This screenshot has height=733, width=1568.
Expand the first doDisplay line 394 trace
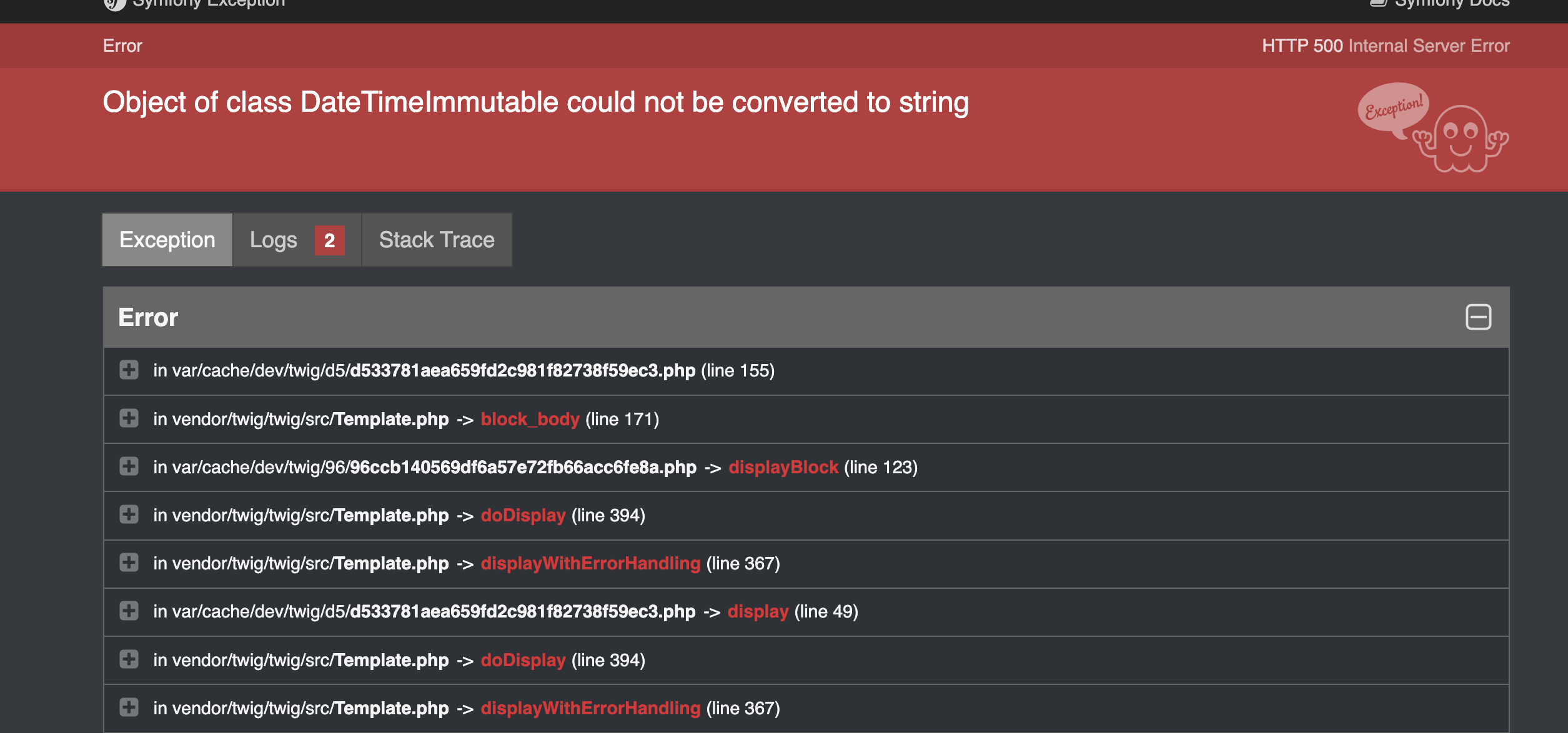[129, 514]
